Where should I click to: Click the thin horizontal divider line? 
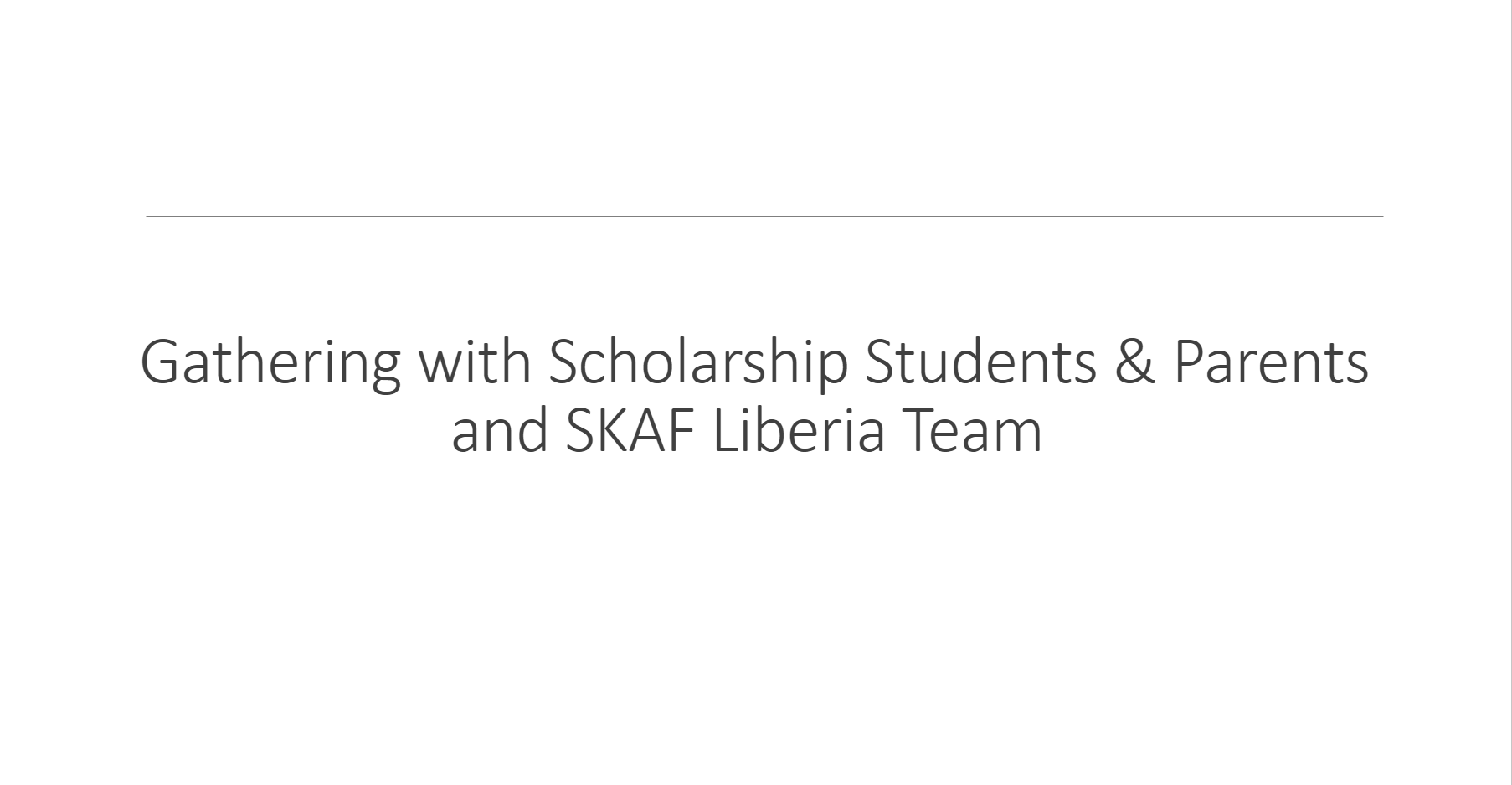point(764,217)
